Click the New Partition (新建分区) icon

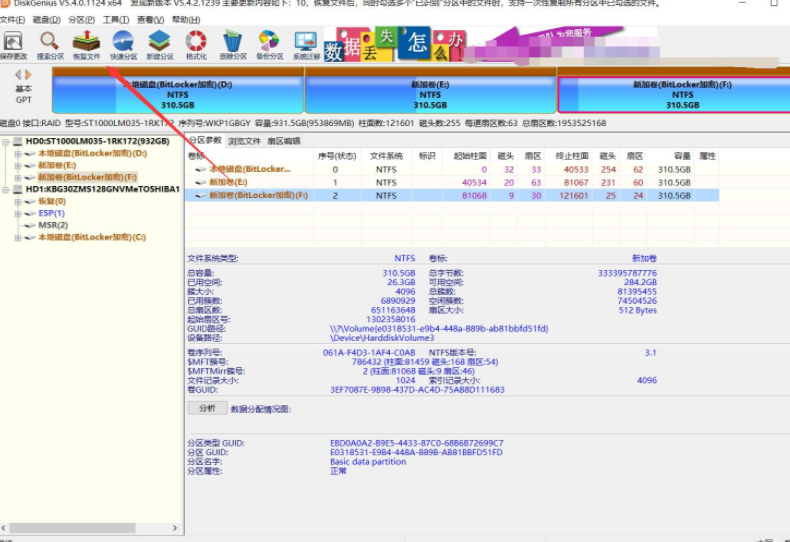click(160, 44)
